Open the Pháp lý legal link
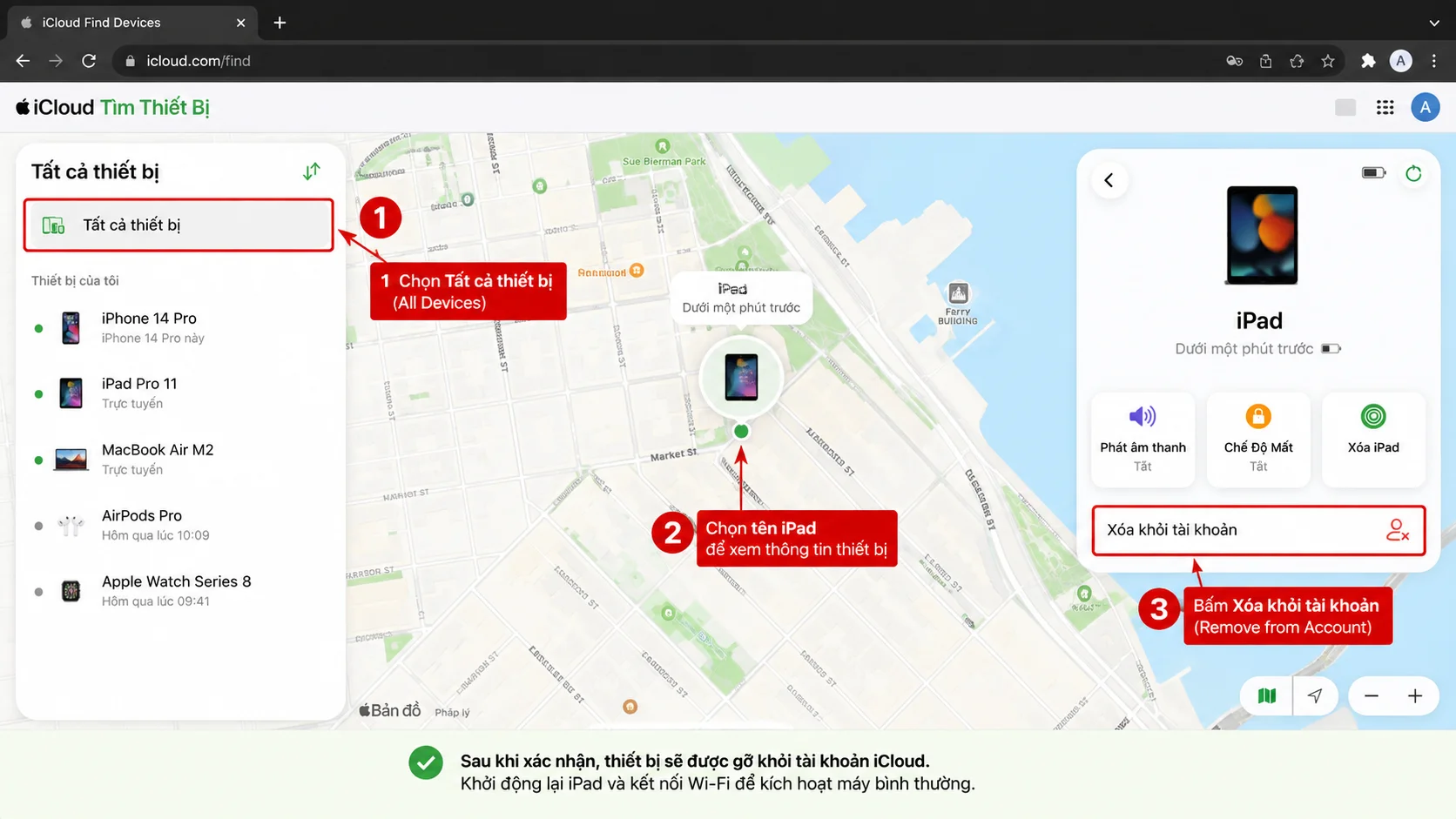1456x819 pixels. tap(452, 712)
